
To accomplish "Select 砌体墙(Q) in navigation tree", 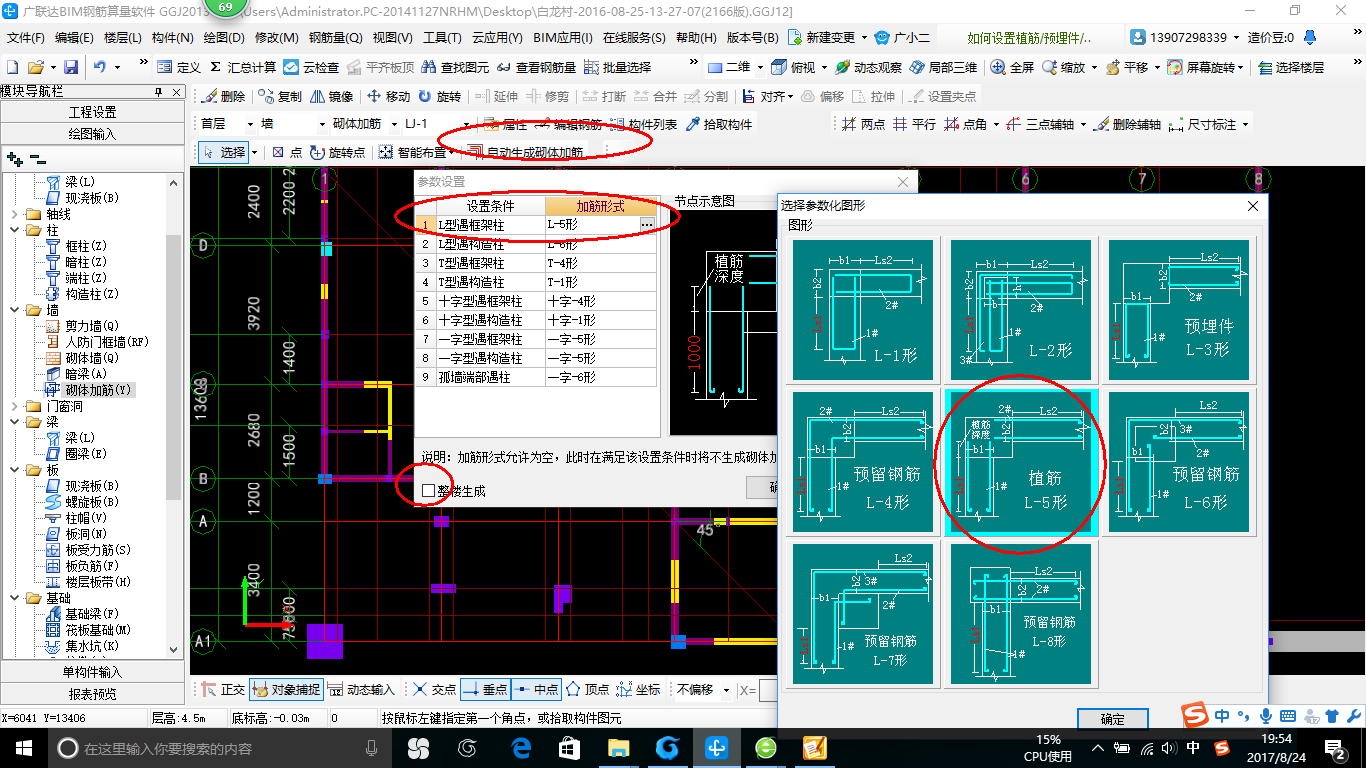I will 83,357.
